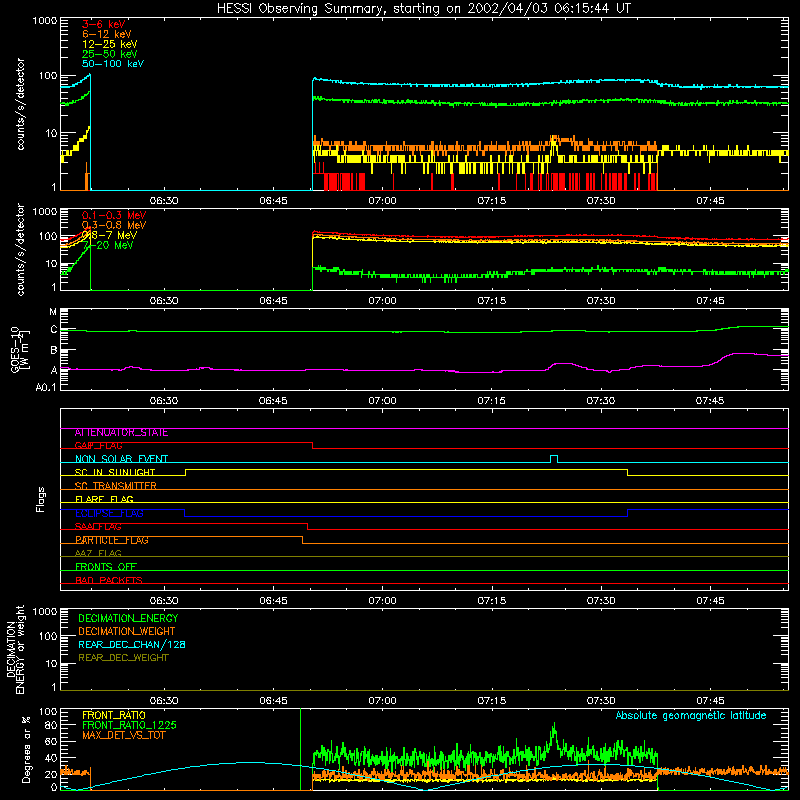This screenshot has height=800, width=800.
Task: Click the C class tick label on GOES plot
Action: coord(54,330)
